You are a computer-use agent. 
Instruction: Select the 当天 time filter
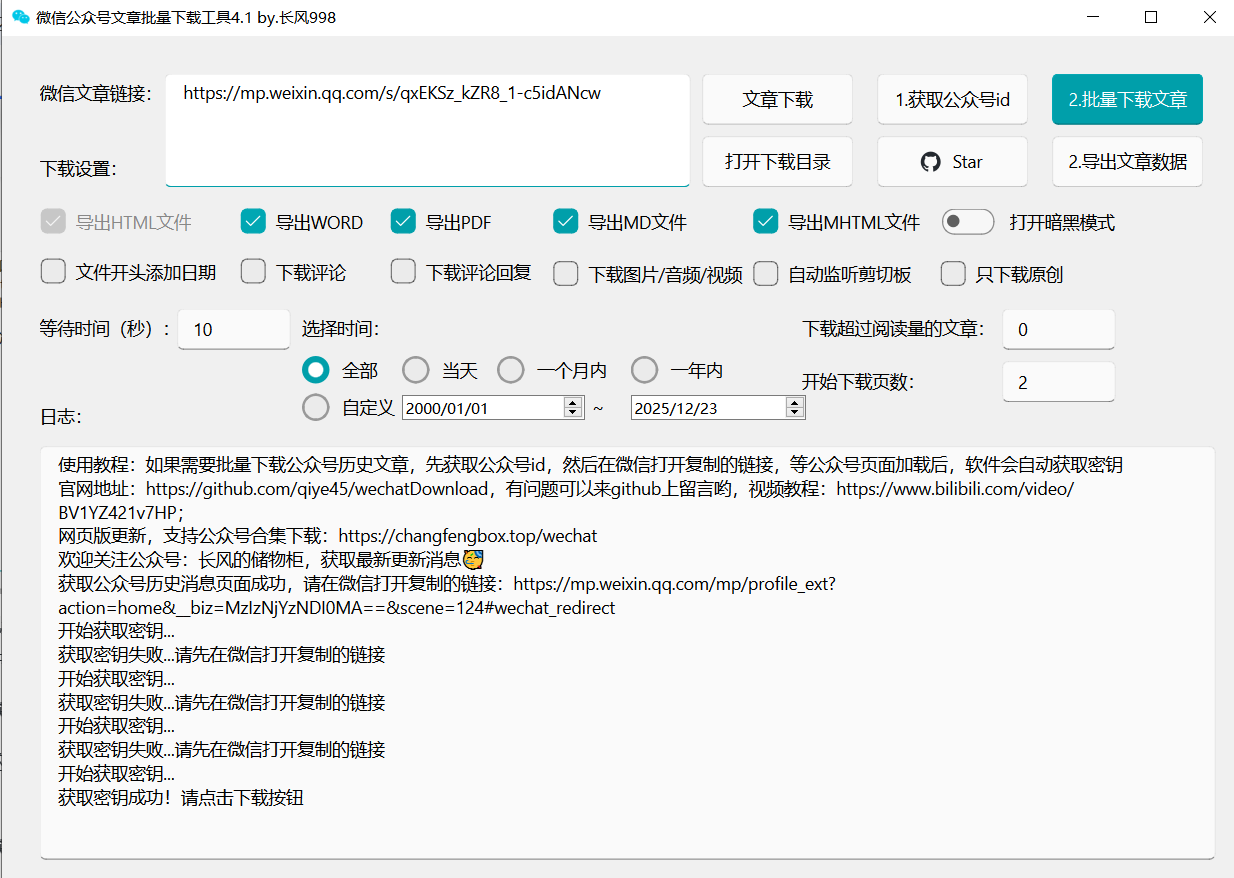416,369
